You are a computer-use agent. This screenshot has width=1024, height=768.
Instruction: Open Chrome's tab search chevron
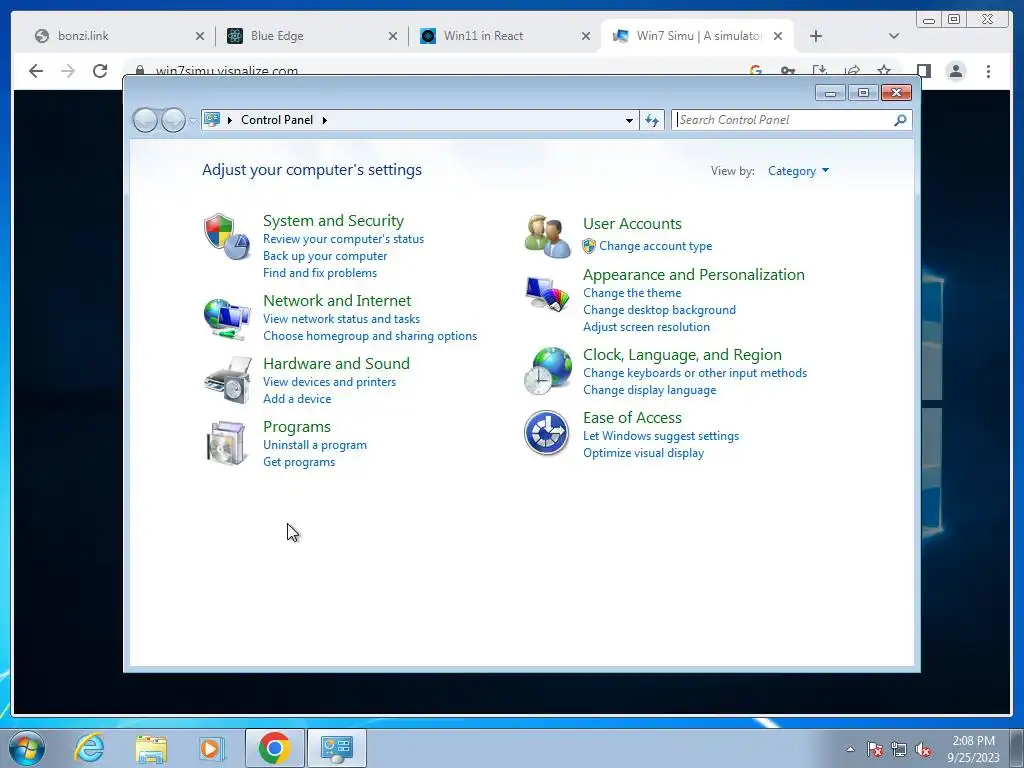tap(894, 36)
